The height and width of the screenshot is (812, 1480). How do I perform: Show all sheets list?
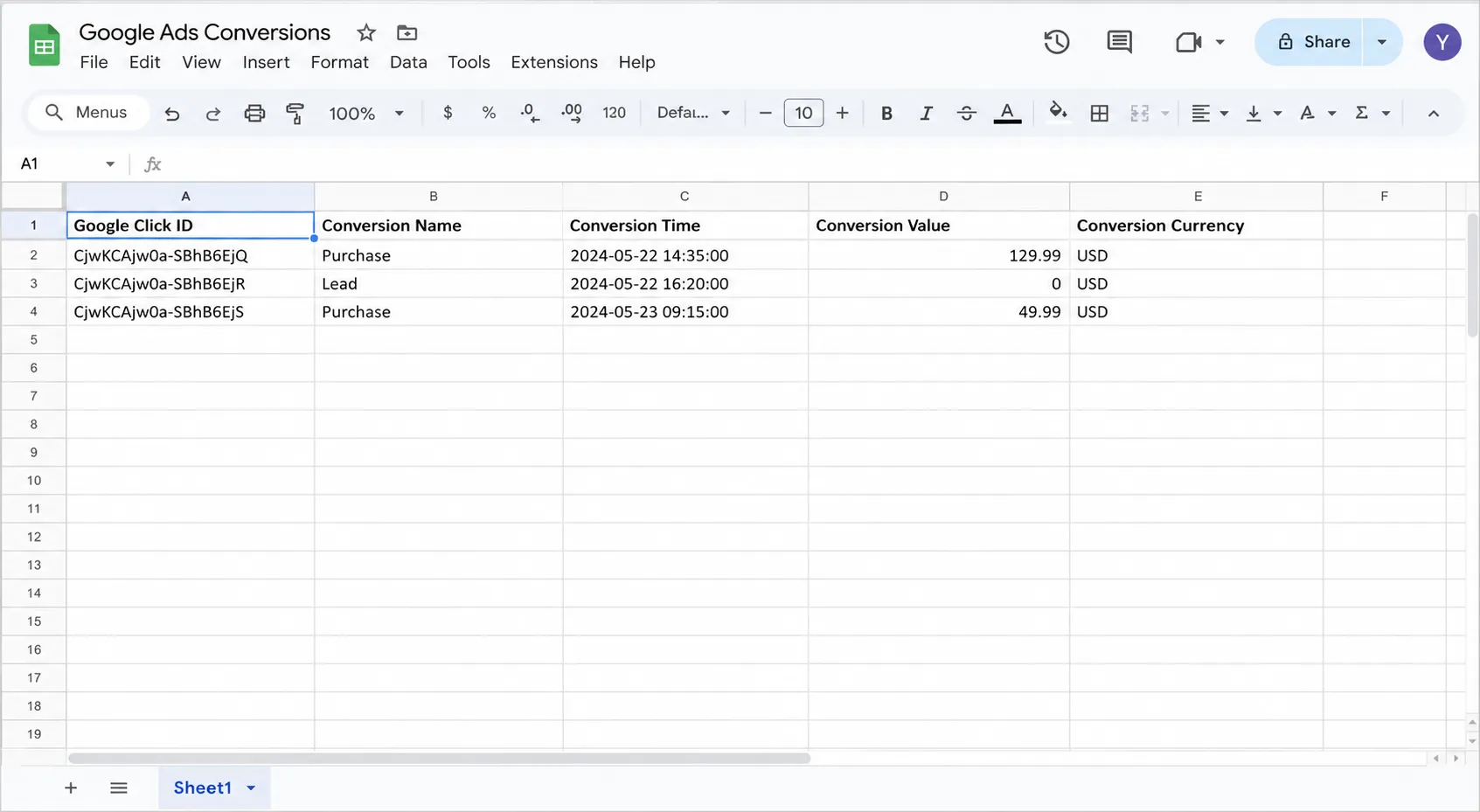(119, 788)
